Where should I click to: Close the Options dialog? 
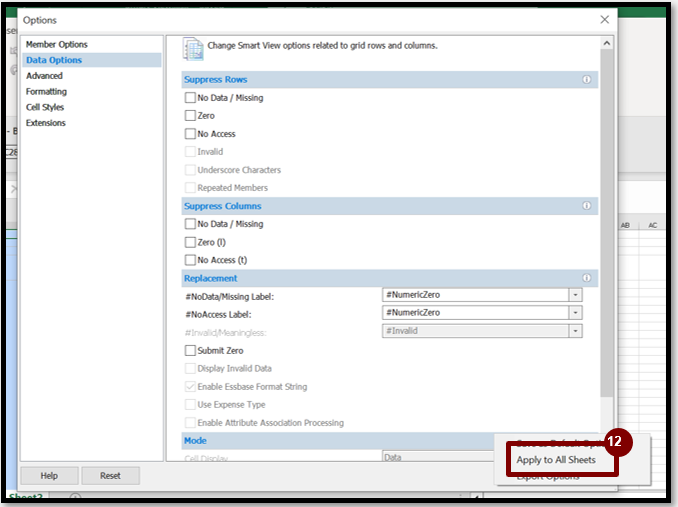pyautogui.click(x=604, y=20)
